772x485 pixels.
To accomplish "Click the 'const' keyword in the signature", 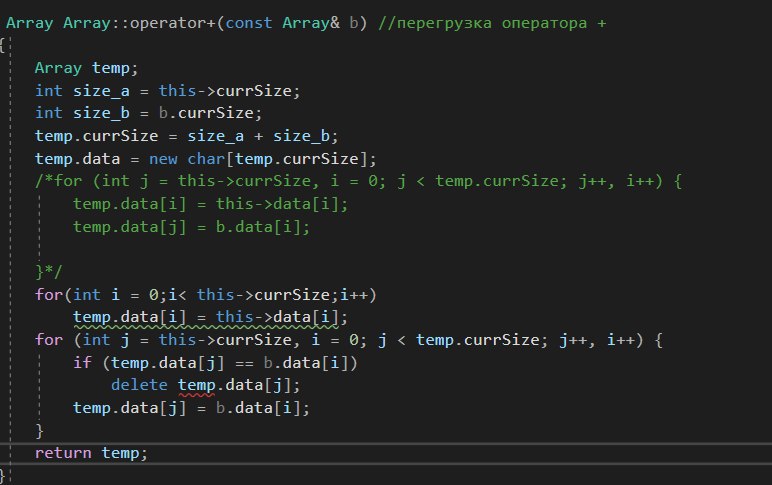I will (249, 23).
